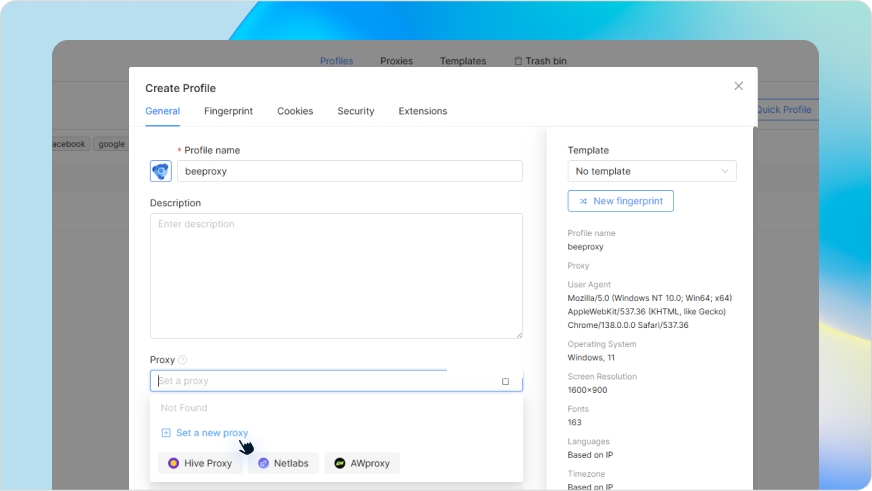
Task: Click the small square icon in proxy field
Action: pyautogui.click(x=505, y=381)
